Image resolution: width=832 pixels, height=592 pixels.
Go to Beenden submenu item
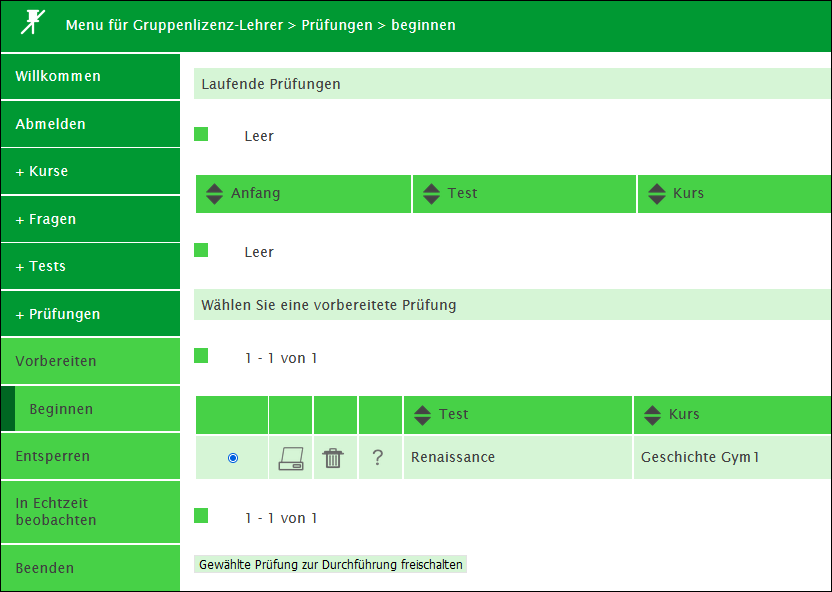[x=90, y=568]
